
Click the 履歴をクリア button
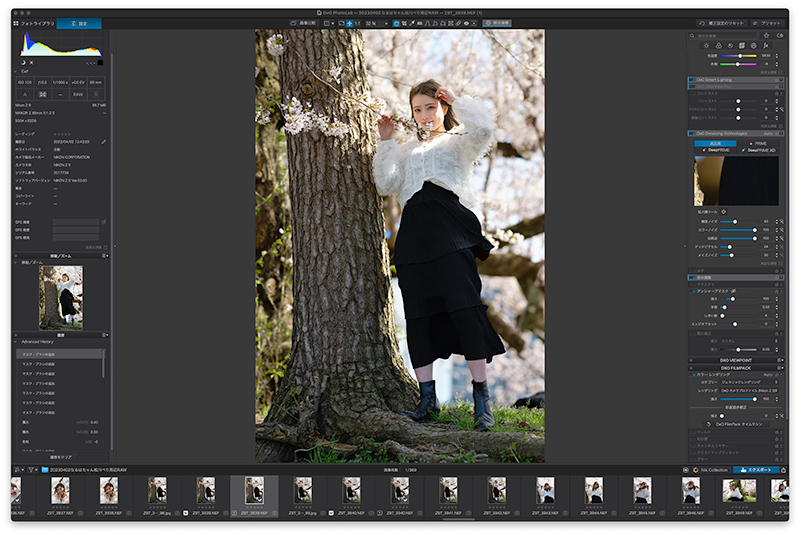[x=61, y=457]
